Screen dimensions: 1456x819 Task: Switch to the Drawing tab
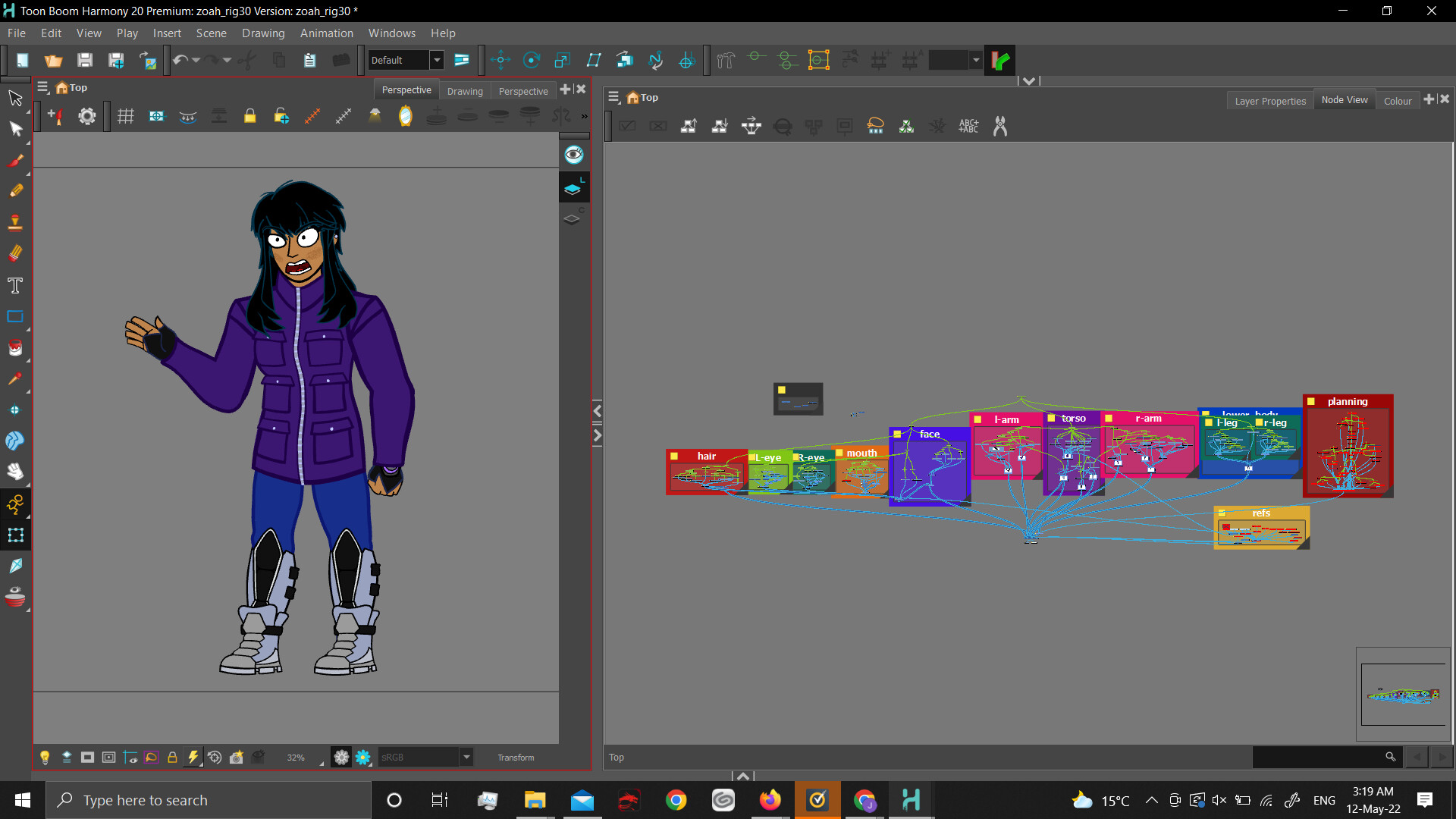(x=466, y=91)
